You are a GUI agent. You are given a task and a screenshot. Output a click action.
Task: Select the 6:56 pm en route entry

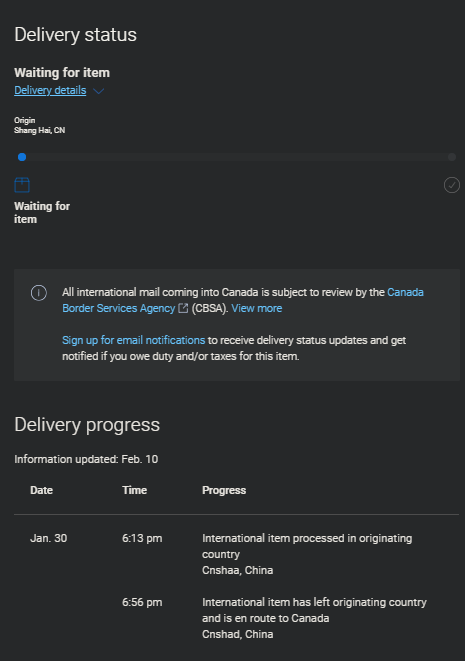[x=236, y=618]
